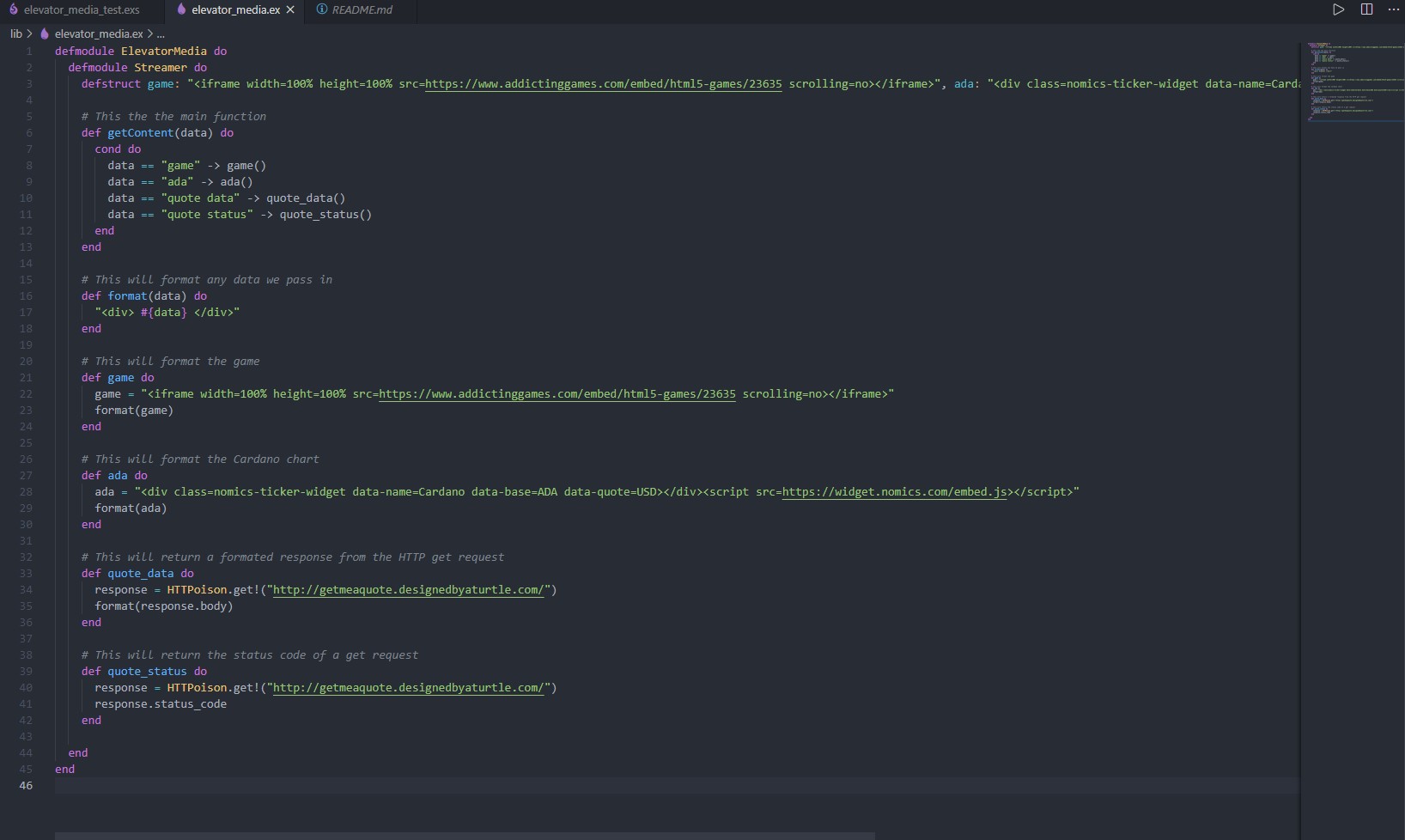Click the Split Editor icon
Image resolution: width=1405 pixels, height=840 pixels.
pos(1366,9)
